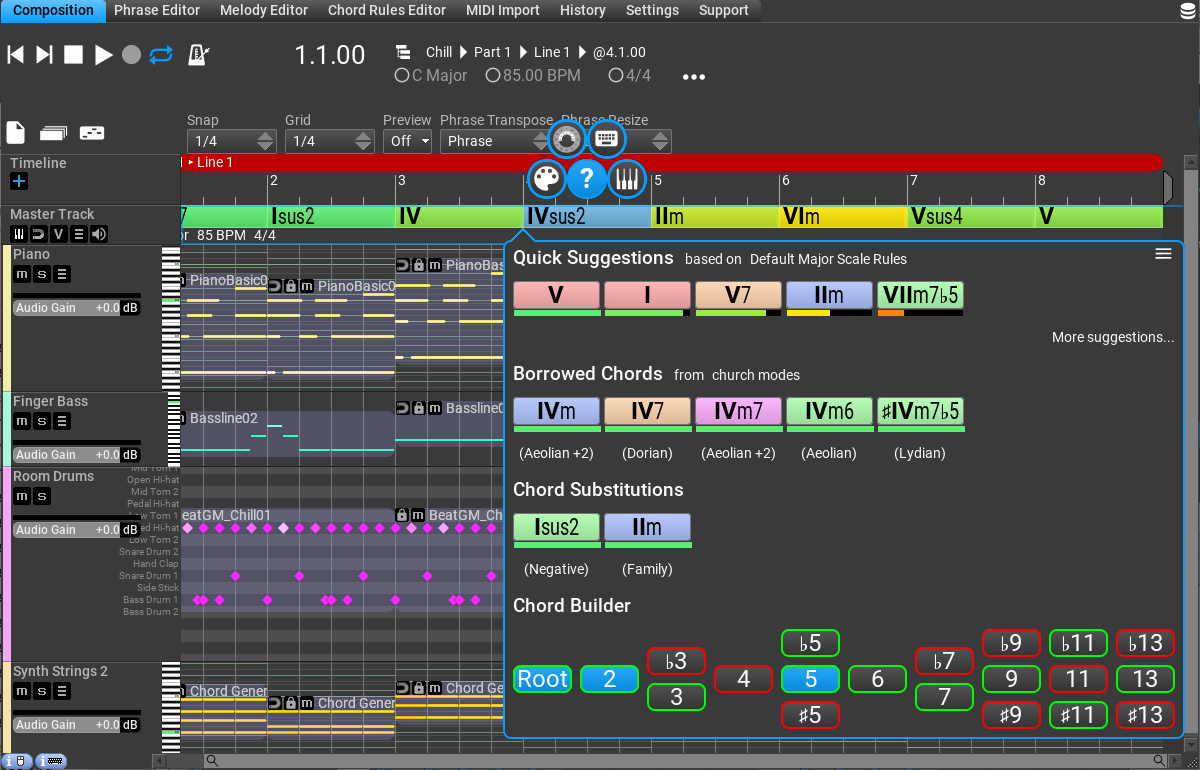1200x770 pixels.
Task: Open the Phrase Transpose dropdown
Action: pos(495,141)
